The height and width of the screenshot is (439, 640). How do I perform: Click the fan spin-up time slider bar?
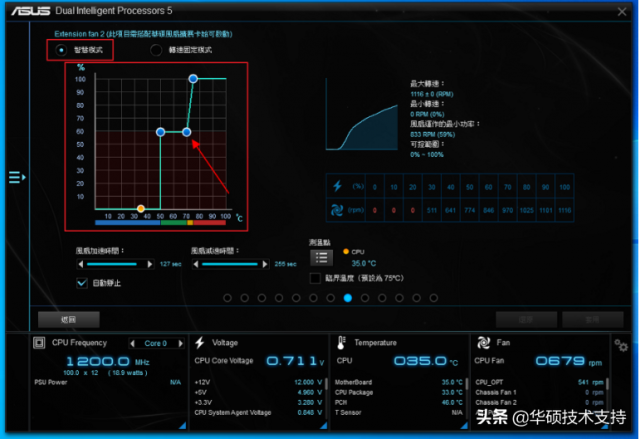pos(112,264)
